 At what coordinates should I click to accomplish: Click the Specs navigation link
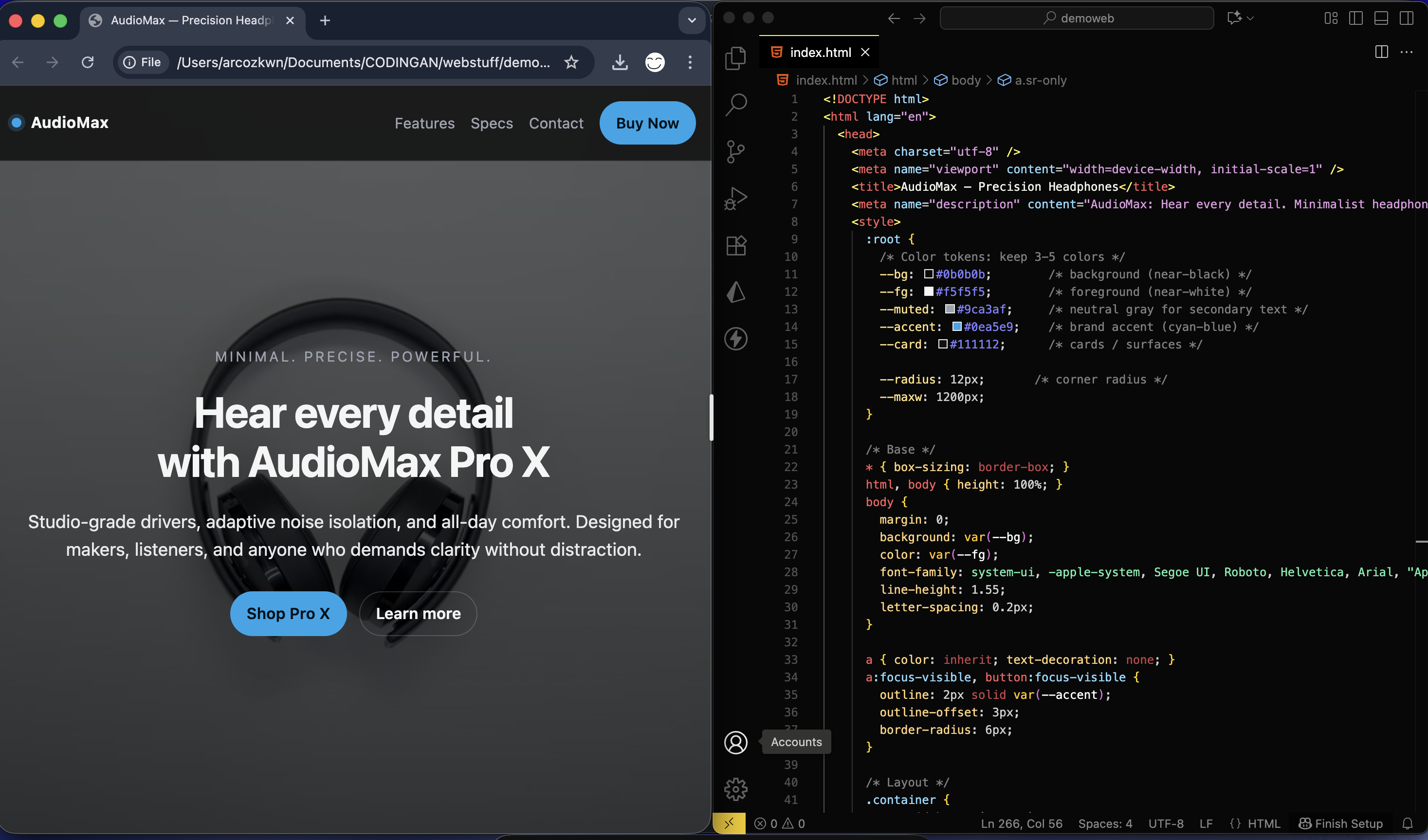491,123
